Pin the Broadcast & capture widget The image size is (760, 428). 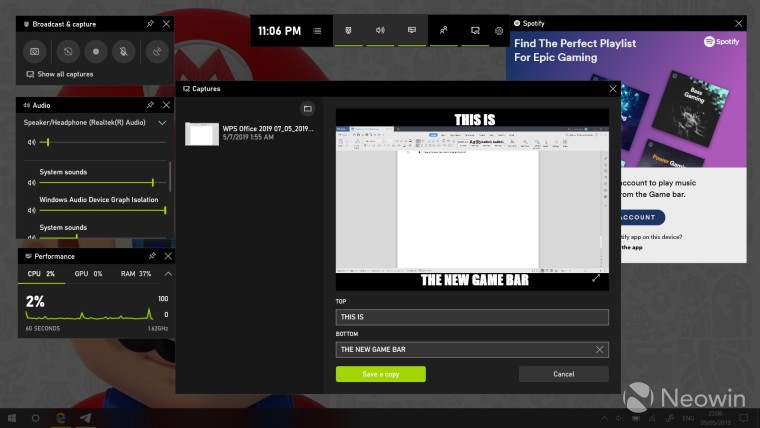click(x=150, y=24)
